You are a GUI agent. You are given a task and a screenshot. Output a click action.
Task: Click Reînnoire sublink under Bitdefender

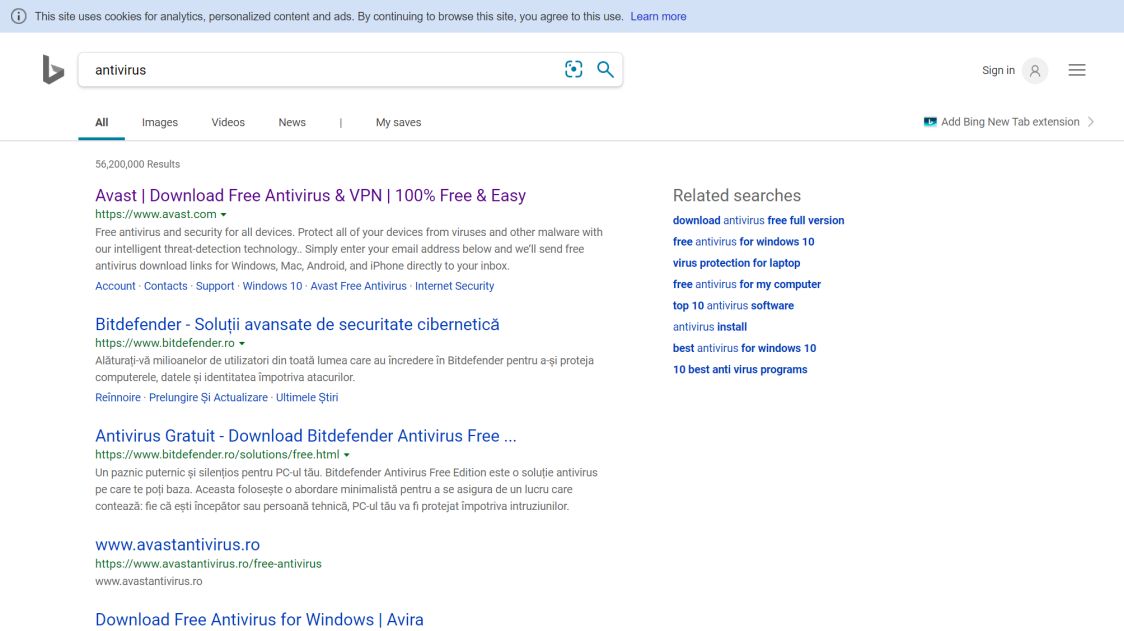point(118,397)
